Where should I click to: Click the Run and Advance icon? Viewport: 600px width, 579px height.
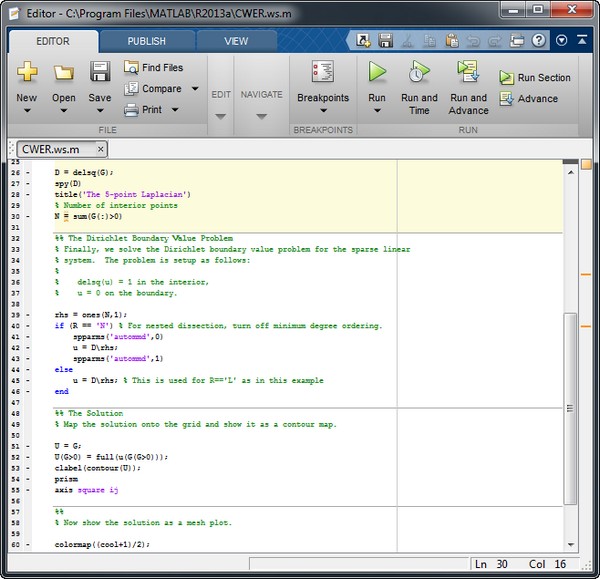pos(468,72)
